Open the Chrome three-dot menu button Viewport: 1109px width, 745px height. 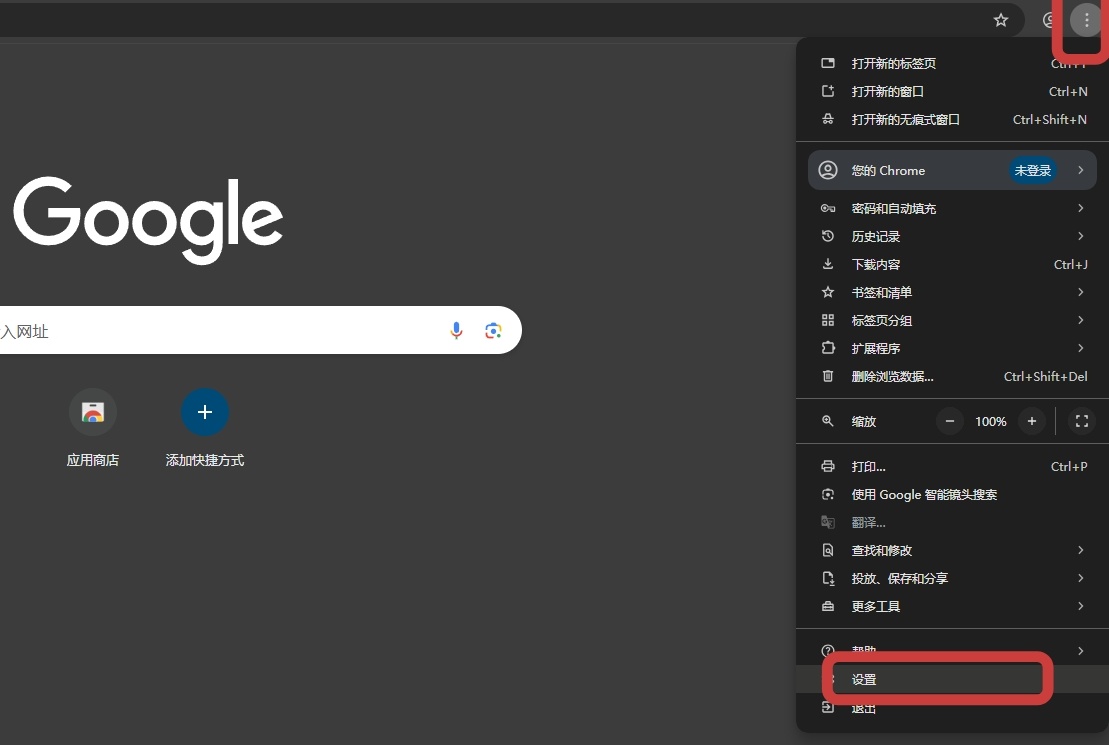[x=1086, y=20]
